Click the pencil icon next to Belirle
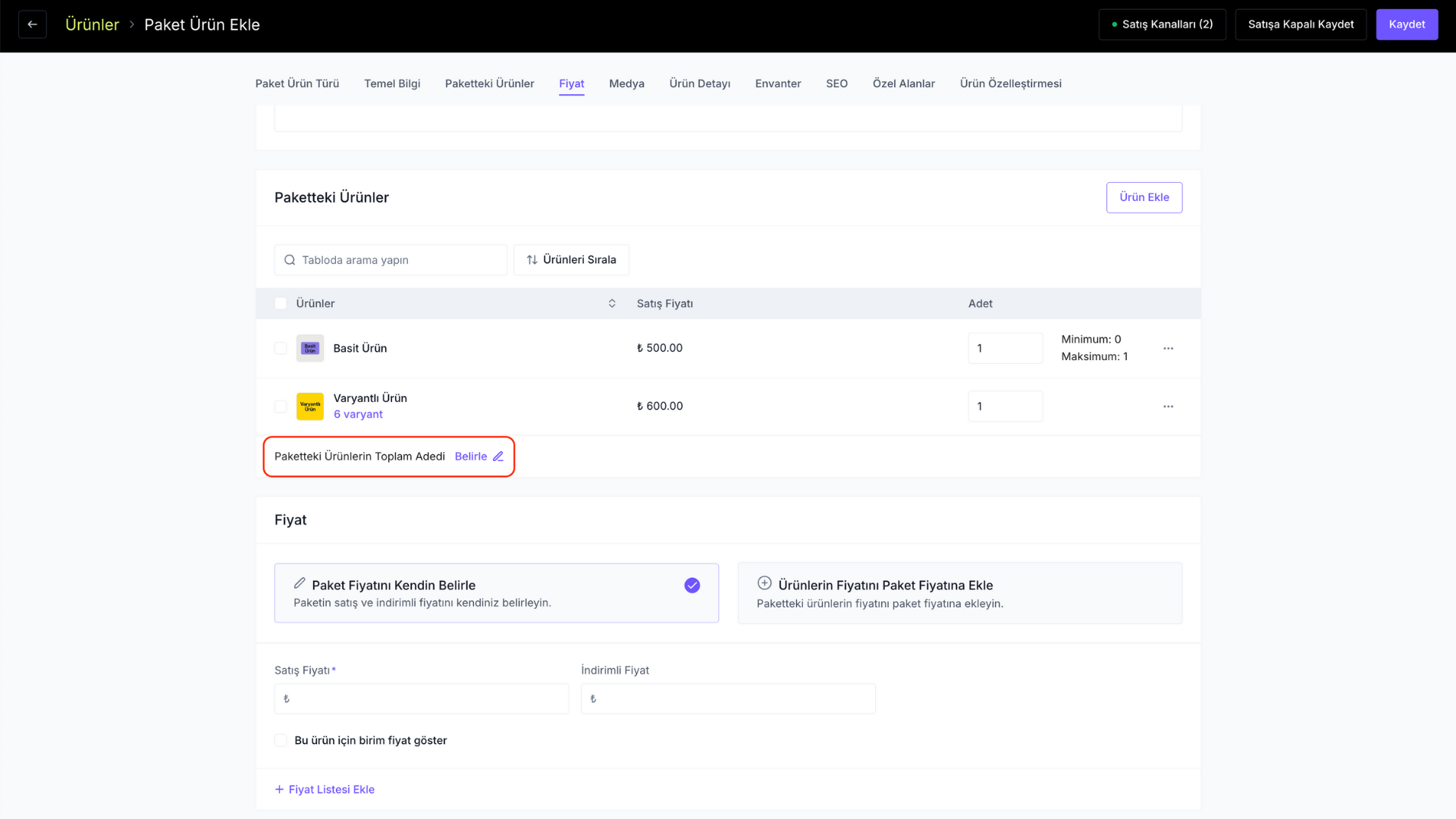1456x819 pixels. click(498, 457)
